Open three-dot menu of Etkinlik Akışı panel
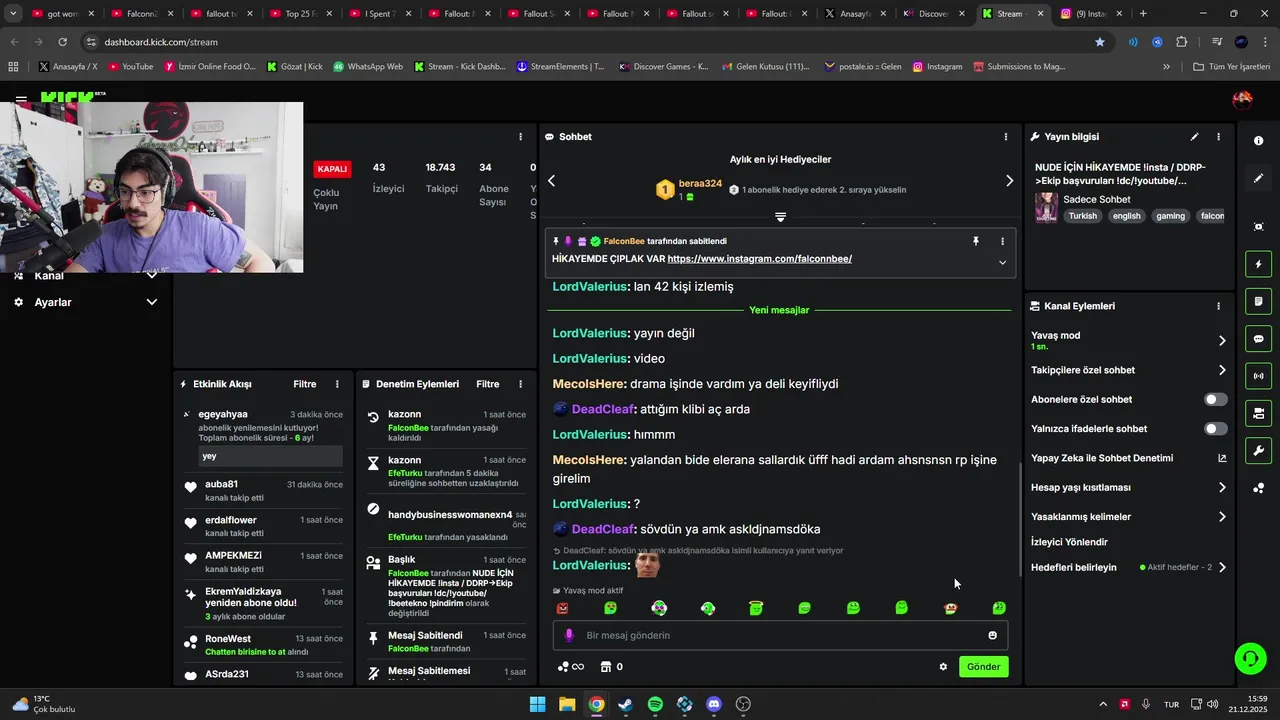This screenshot has width=1280, height=720. 337,384
